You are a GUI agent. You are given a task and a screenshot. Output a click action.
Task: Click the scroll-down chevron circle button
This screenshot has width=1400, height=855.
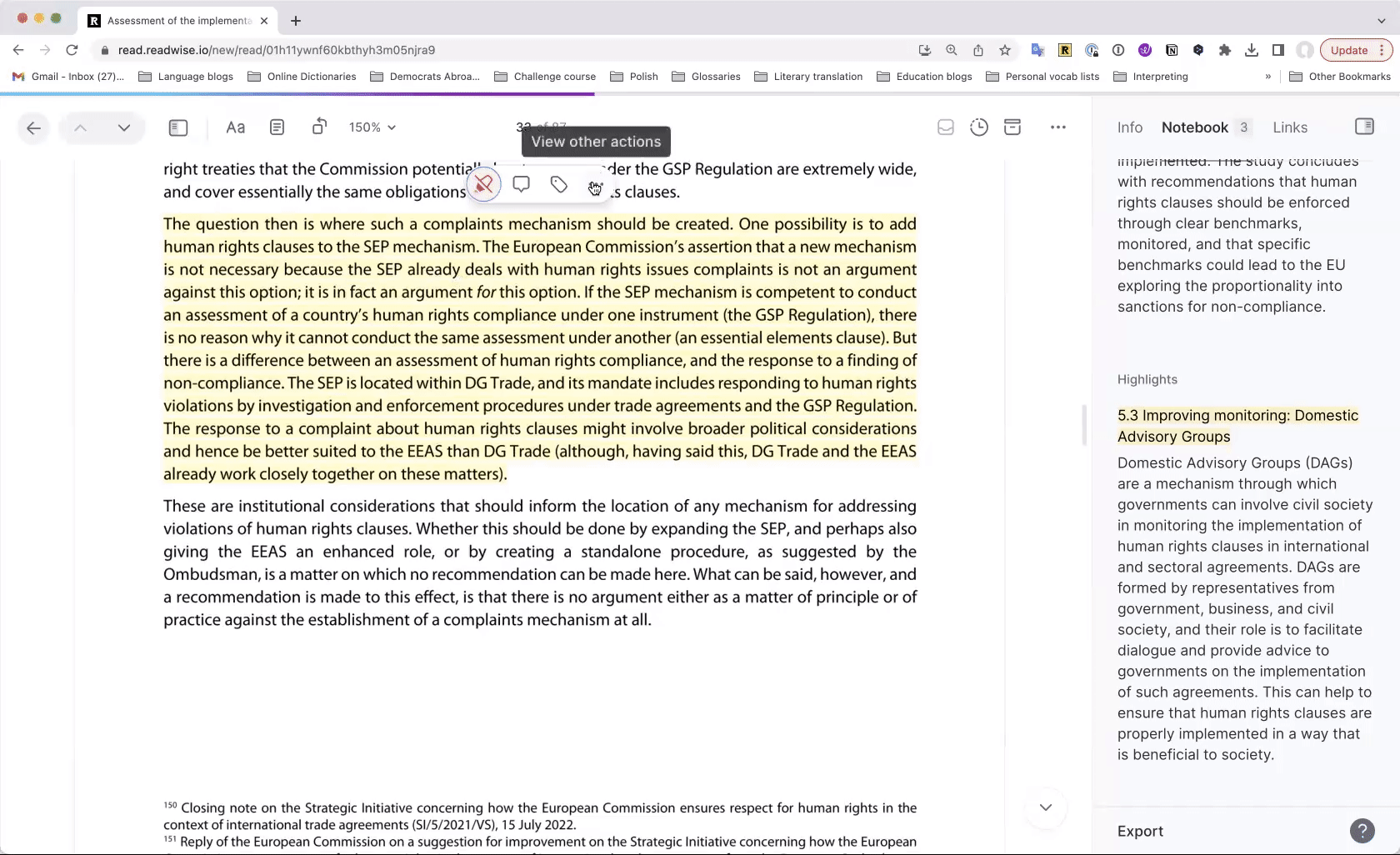tap(1046, 807)
